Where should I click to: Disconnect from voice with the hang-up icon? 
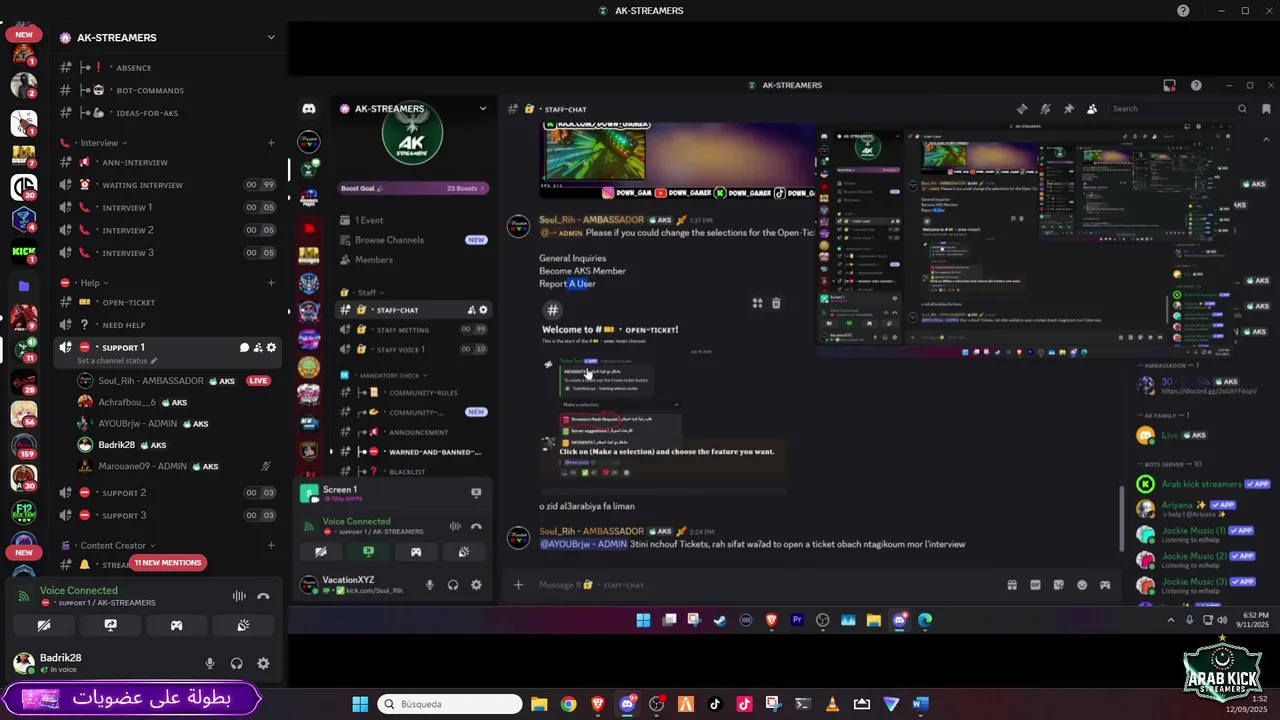[263, 596]
